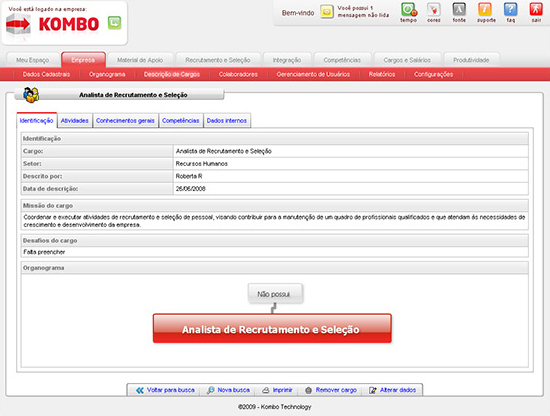This screenshot has width=550, height=416.
Task: Open the Dados internos sub-tab
Action: click(x=227, y=121)
